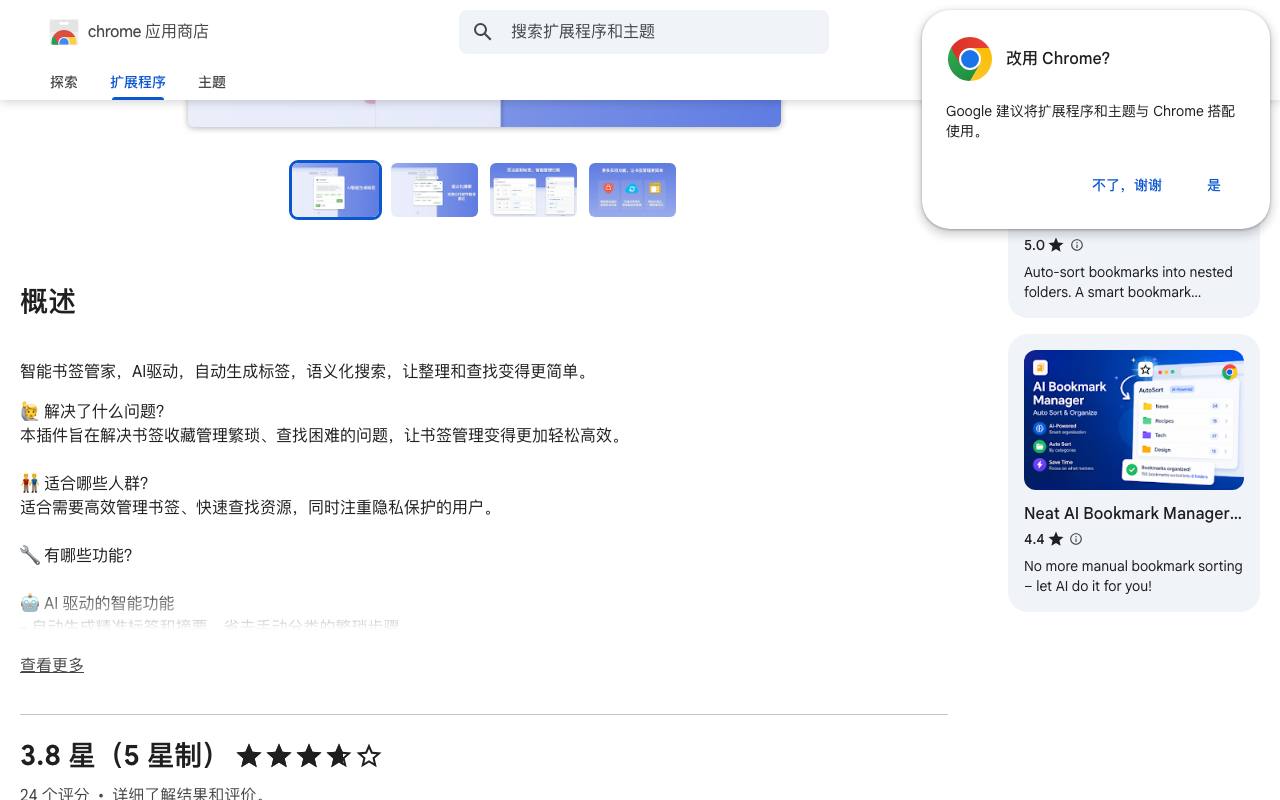Click the 'chrome 应用商店' title text
1280x800 pixels.
coord(148,32)
